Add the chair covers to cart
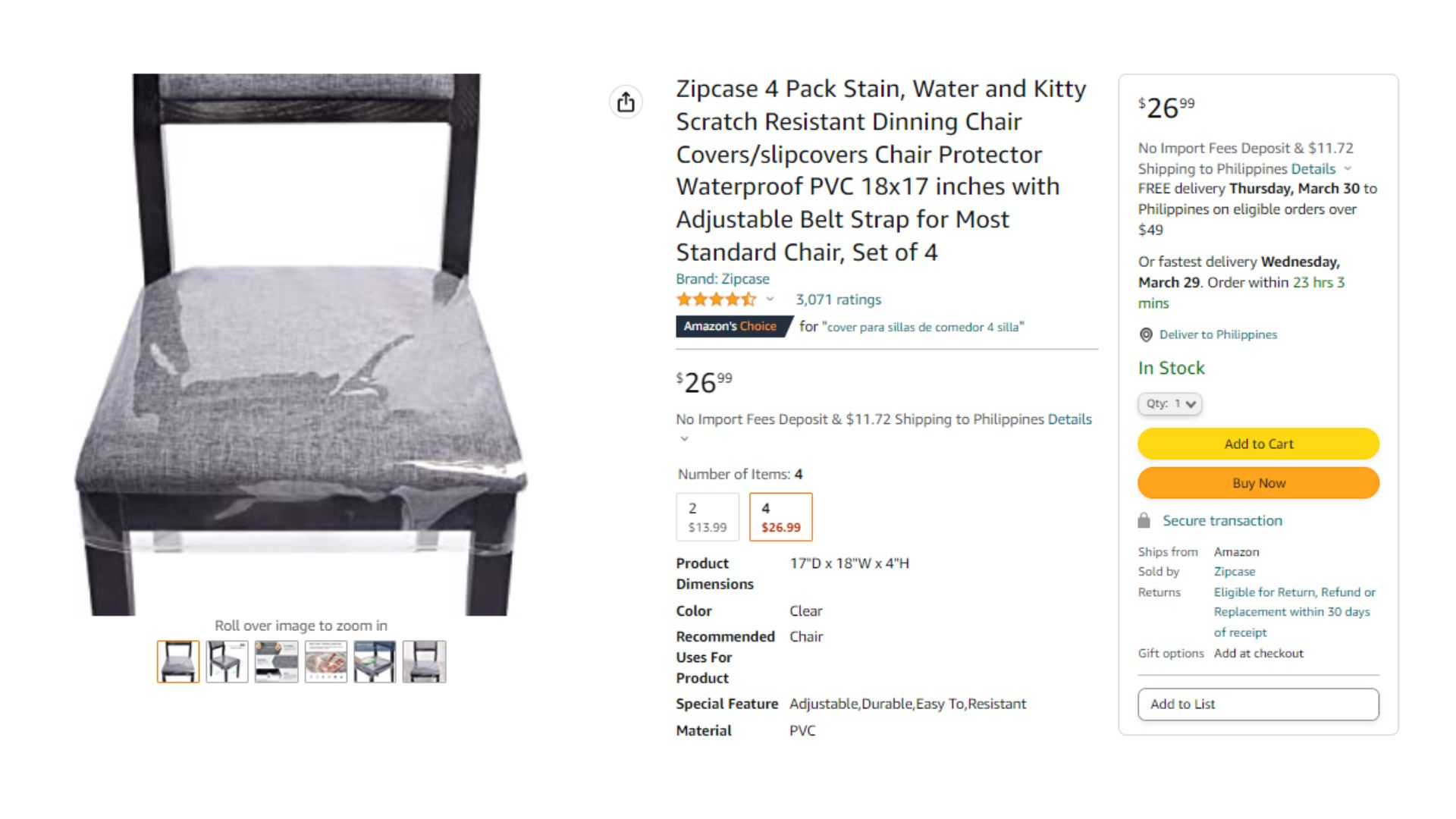The height and width of the screenshot is (819, 1456). click(x=1258, y=444)
